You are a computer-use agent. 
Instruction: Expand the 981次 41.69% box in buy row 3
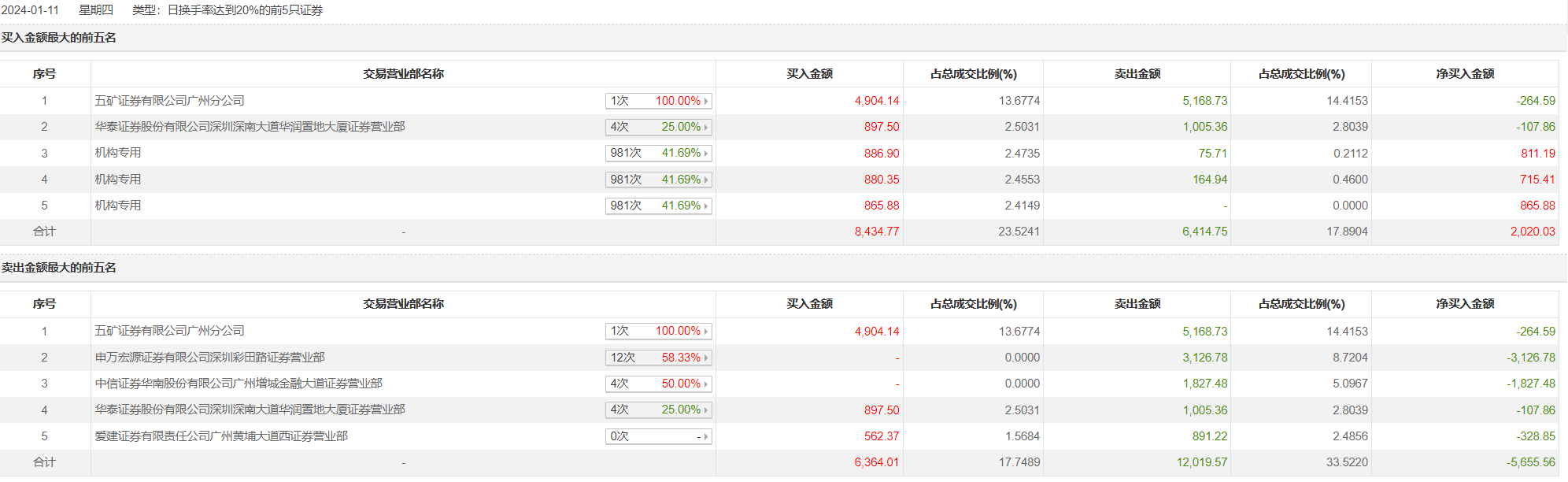[706, 154]
